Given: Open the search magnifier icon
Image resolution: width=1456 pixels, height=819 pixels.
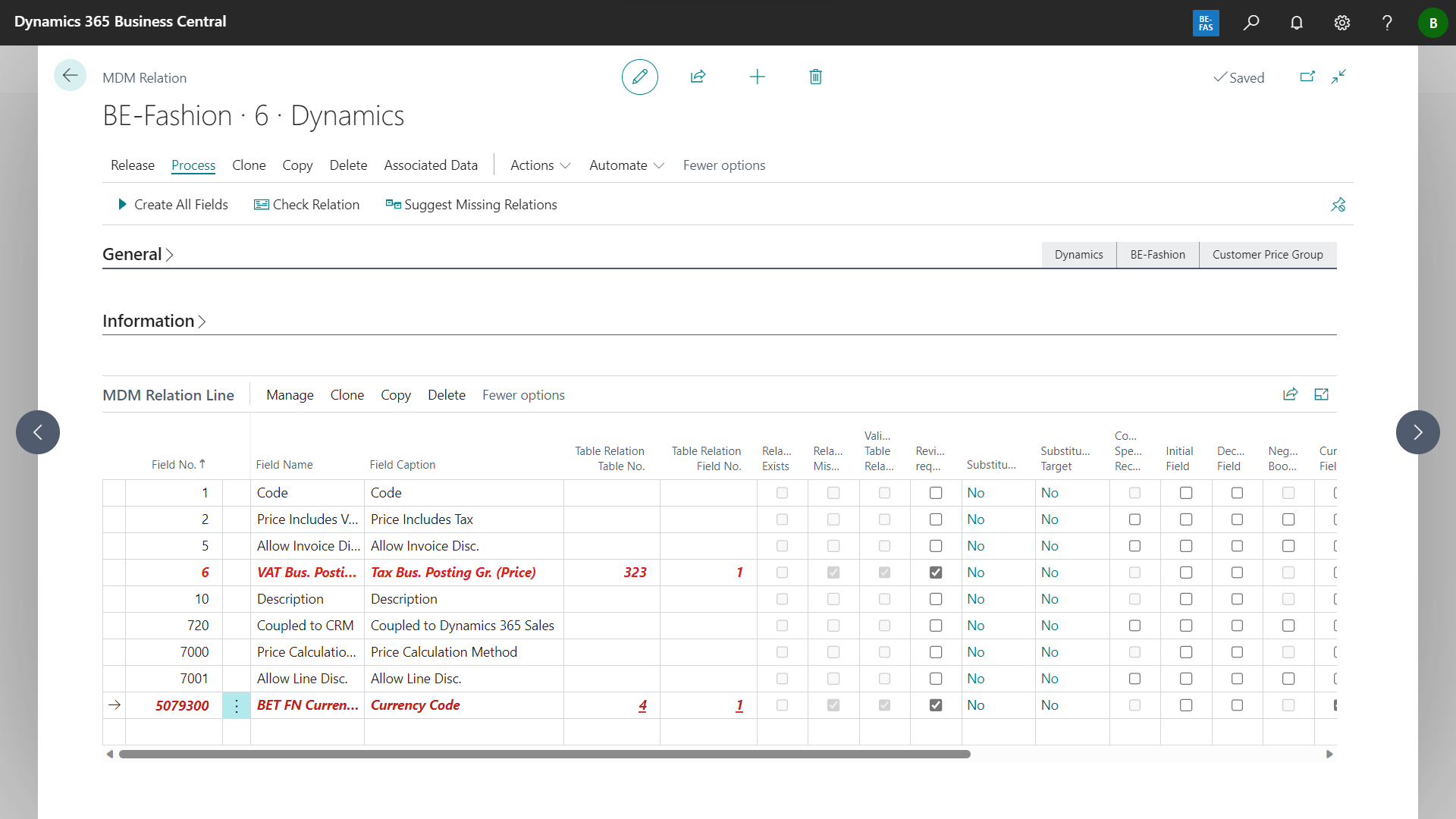Looking at the screenshot, I should click(1251, 23).
